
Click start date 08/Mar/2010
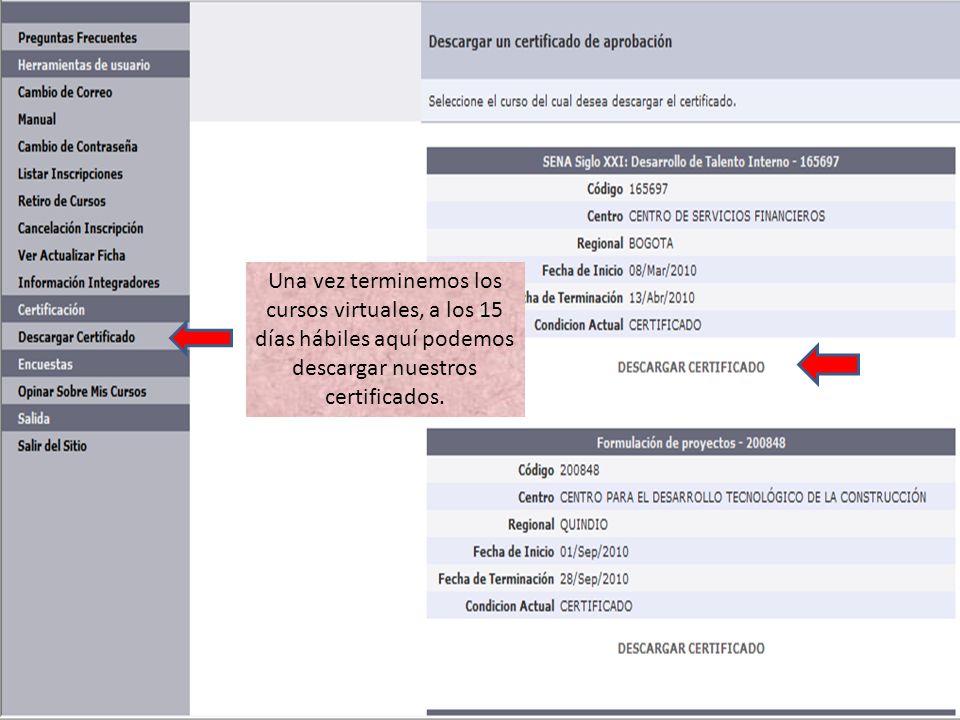pyautogui.click(x=662, y=271)
